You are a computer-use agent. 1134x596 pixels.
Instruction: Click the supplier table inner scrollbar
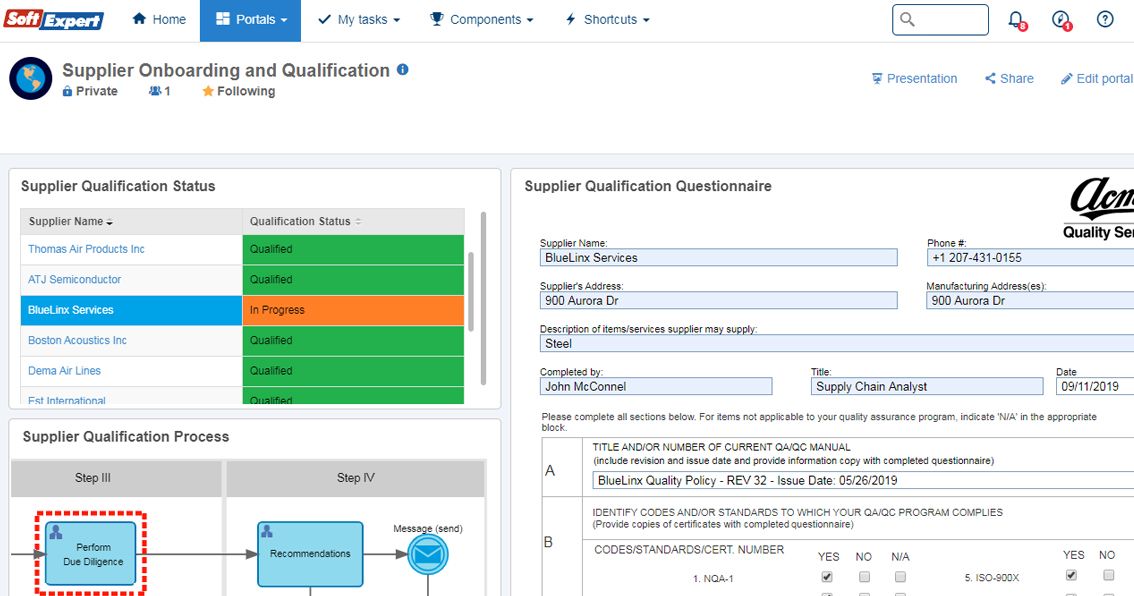point(471,291)
